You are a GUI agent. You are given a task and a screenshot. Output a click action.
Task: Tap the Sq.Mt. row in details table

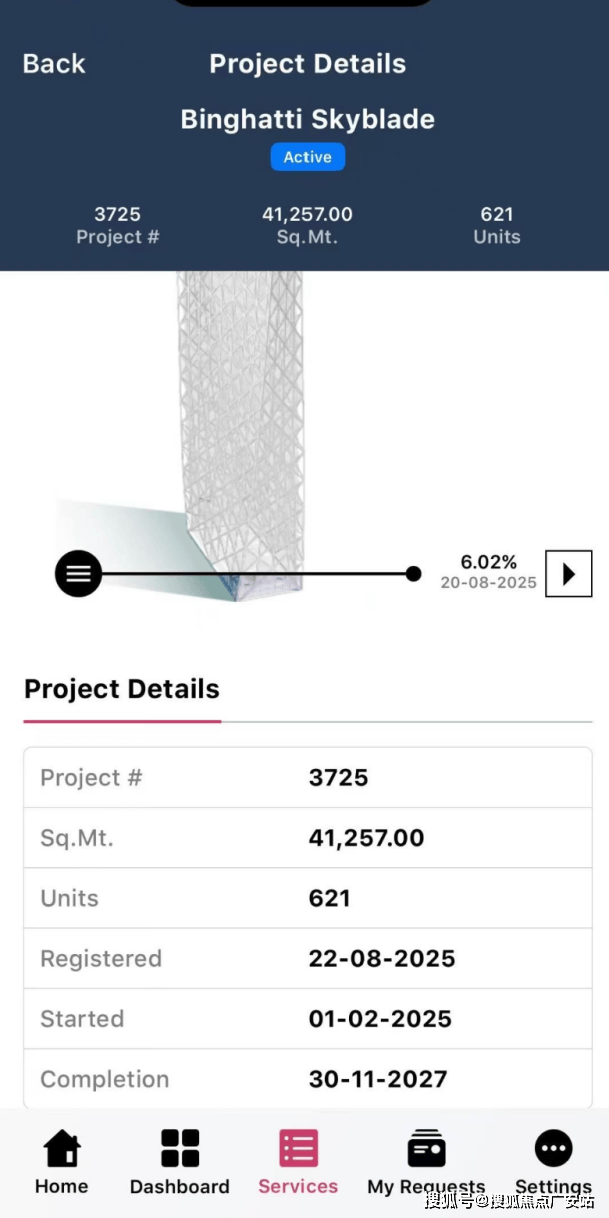click(x=307, y=838)
